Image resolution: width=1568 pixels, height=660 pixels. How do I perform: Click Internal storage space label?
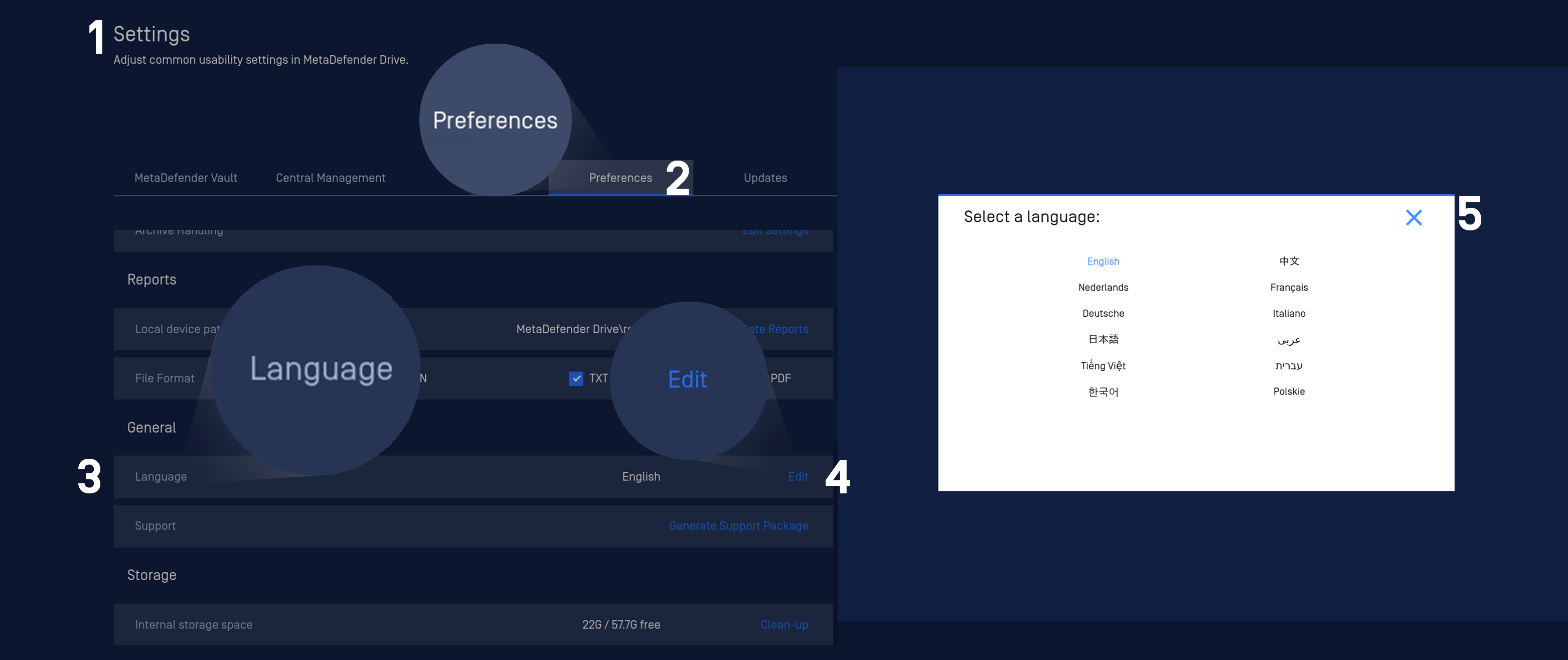194,625
